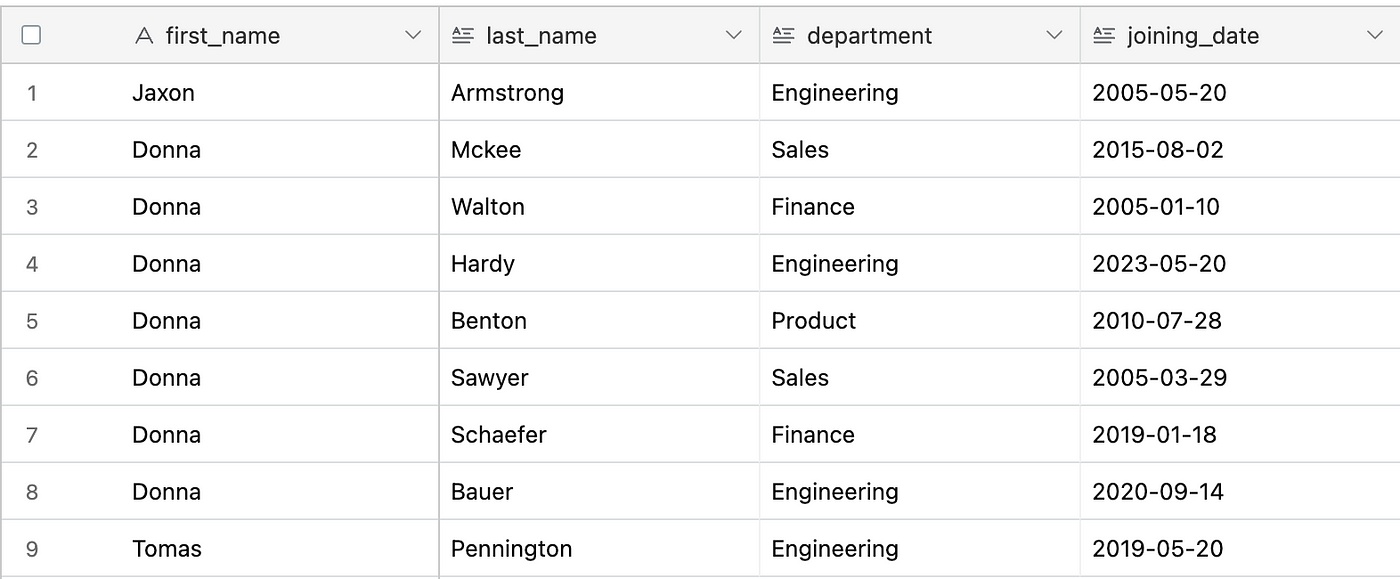Viewport: 1400px width, 579px height.
Task: Click the field type icon beside last_name
Action: [462, 36]
